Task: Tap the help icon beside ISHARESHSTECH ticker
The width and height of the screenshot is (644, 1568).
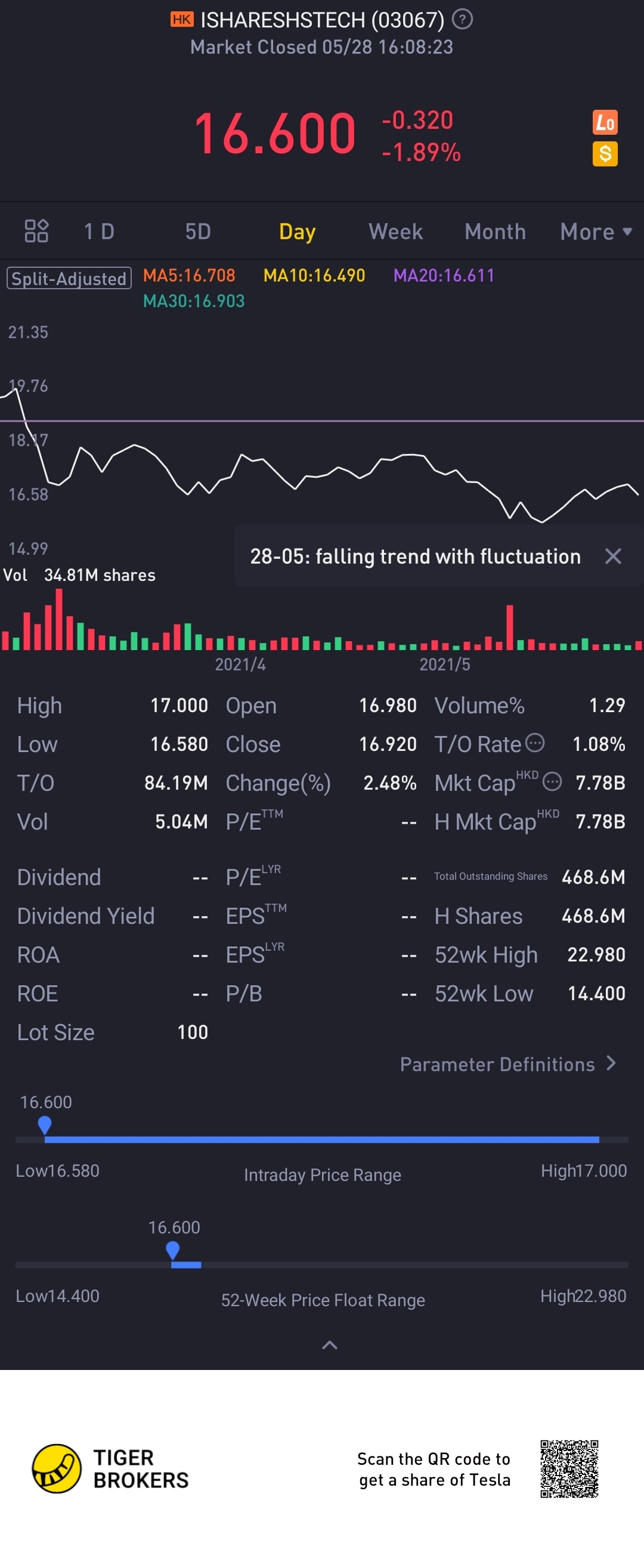Action: pos(463,20)
